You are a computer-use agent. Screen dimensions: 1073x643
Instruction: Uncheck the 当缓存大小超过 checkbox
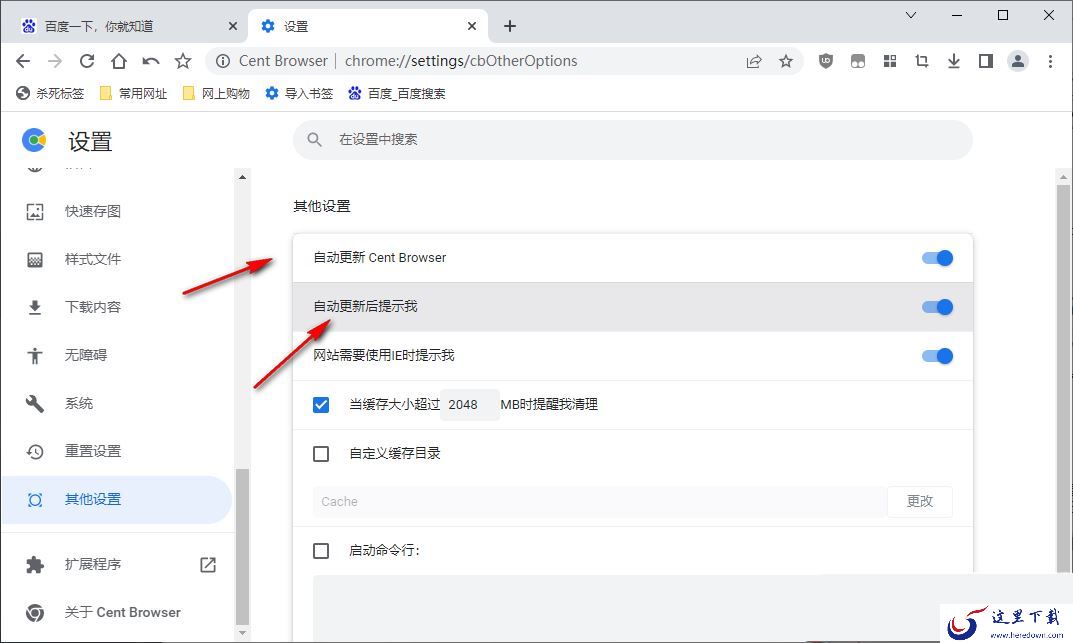(321, 405)
